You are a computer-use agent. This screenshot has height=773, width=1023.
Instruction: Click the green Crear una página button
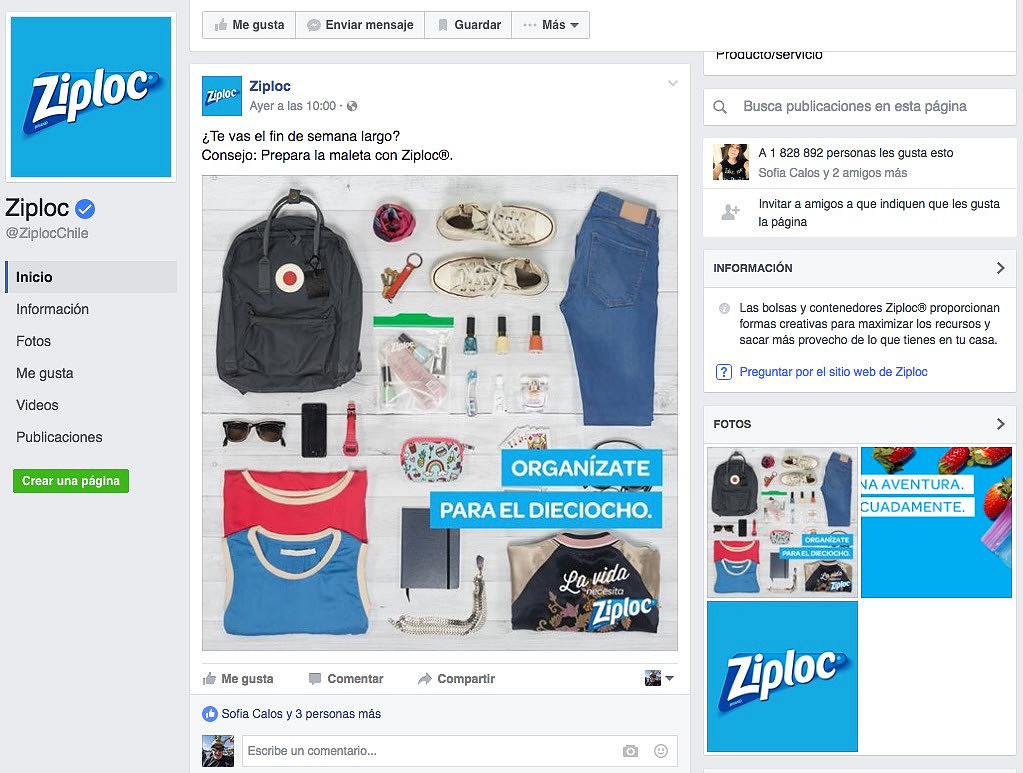click(x=71, y=481)
